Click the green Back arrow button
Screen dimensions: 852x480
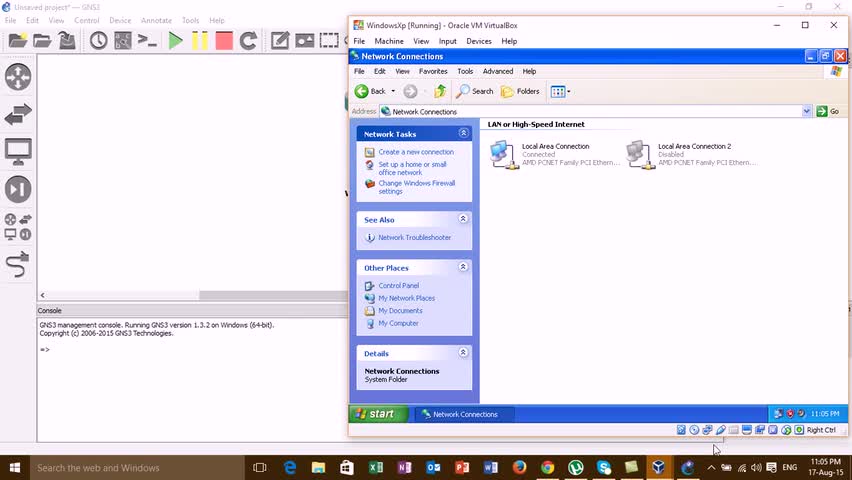tap(362, 91)
